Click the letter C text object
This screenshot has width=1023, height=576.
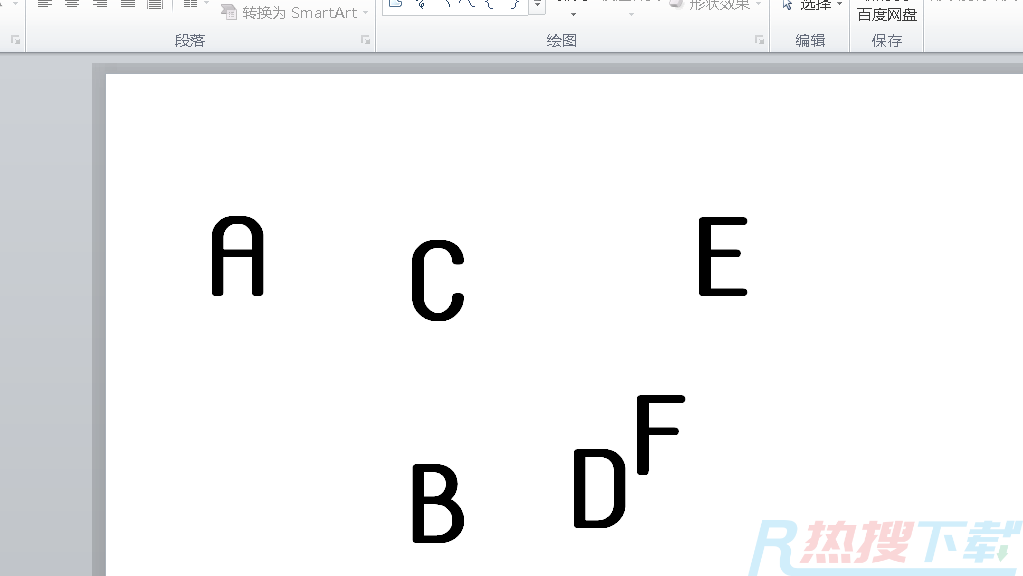pos(438,280)
